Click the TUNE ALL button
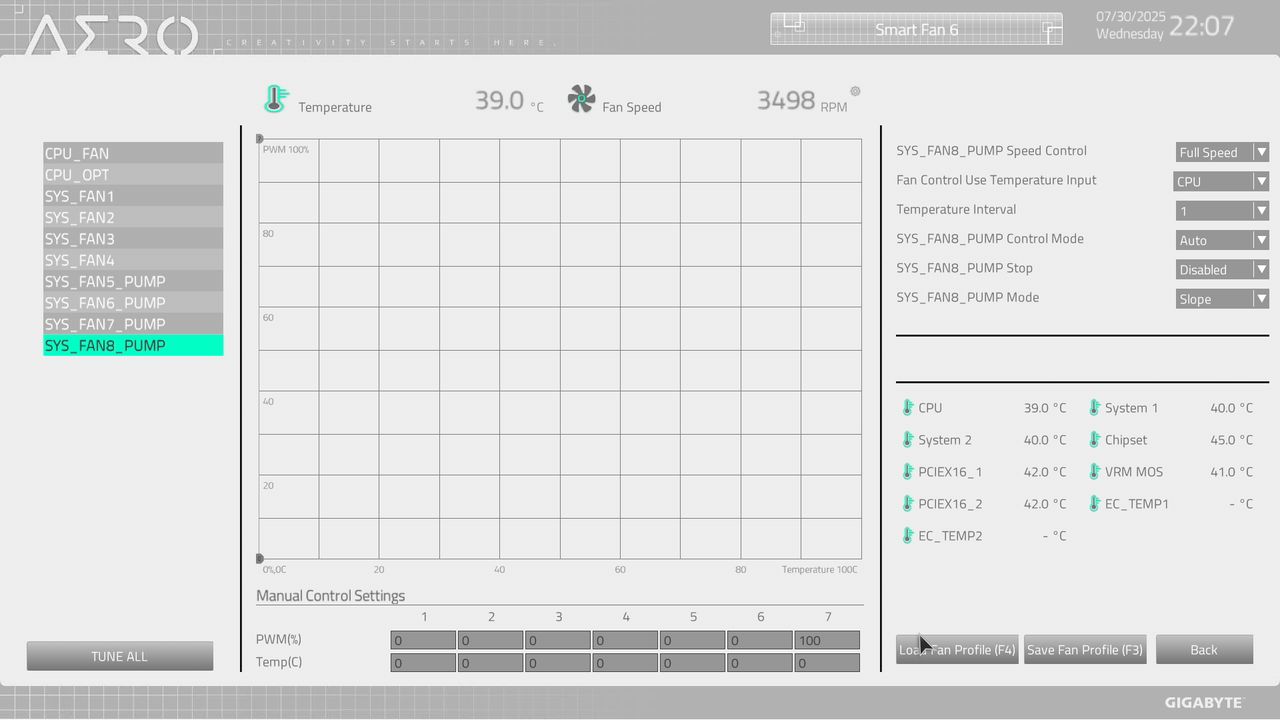This screenshot has height=720, width=1280. [119, 656]
